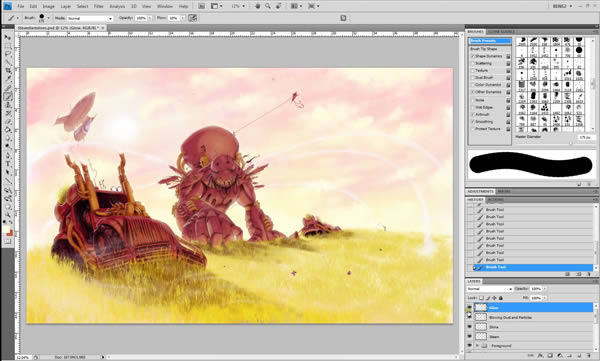Delete current state in History panel

click(x=589, y=274)
